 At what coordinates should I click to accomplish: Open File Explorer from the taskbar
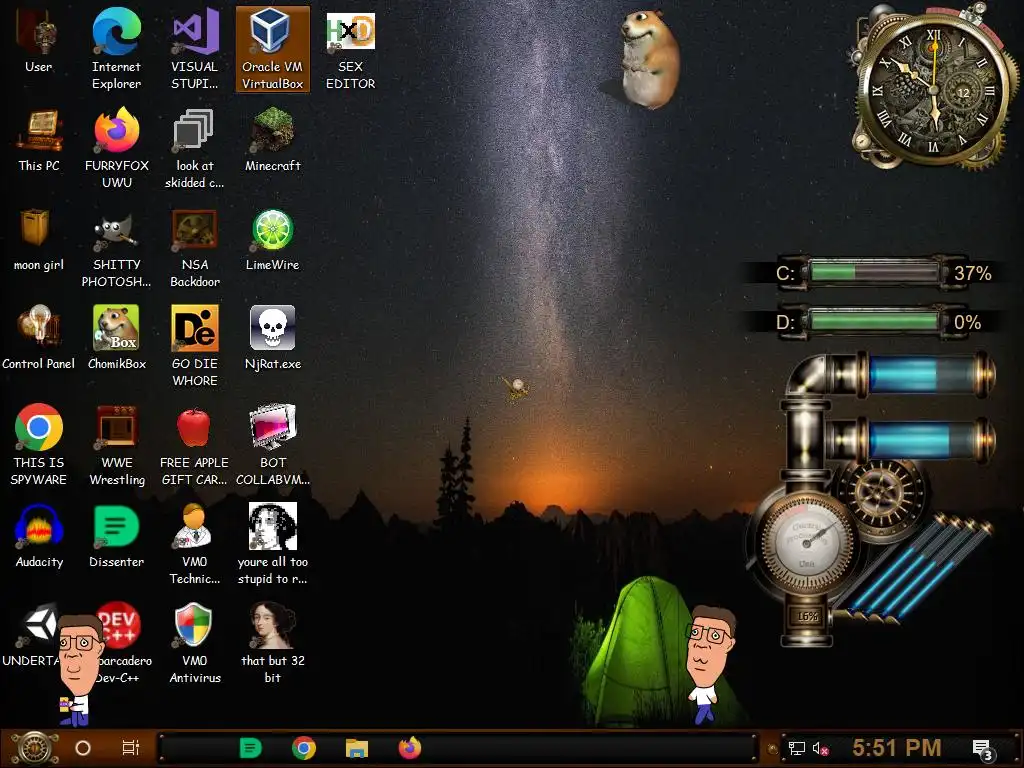[x=357, y=748]
